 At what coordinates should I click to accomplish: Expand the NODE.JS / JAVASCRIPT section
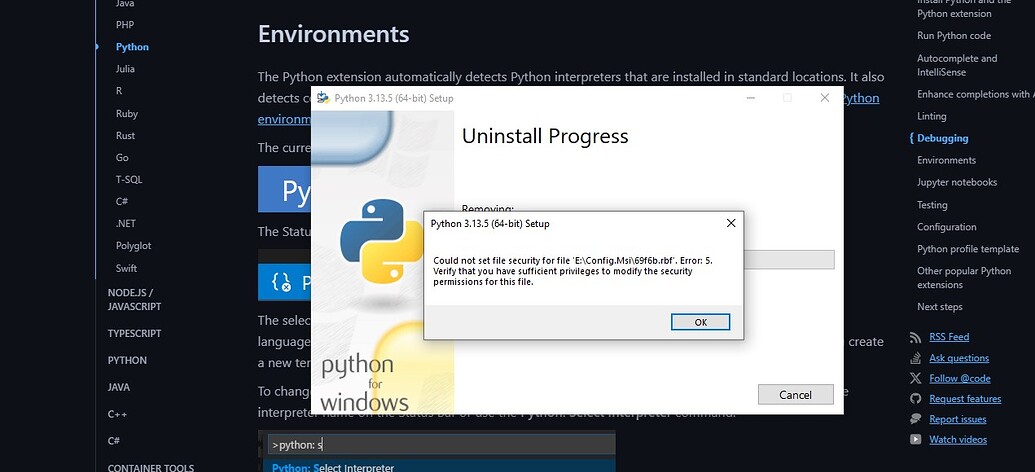(x=135, y=299)
